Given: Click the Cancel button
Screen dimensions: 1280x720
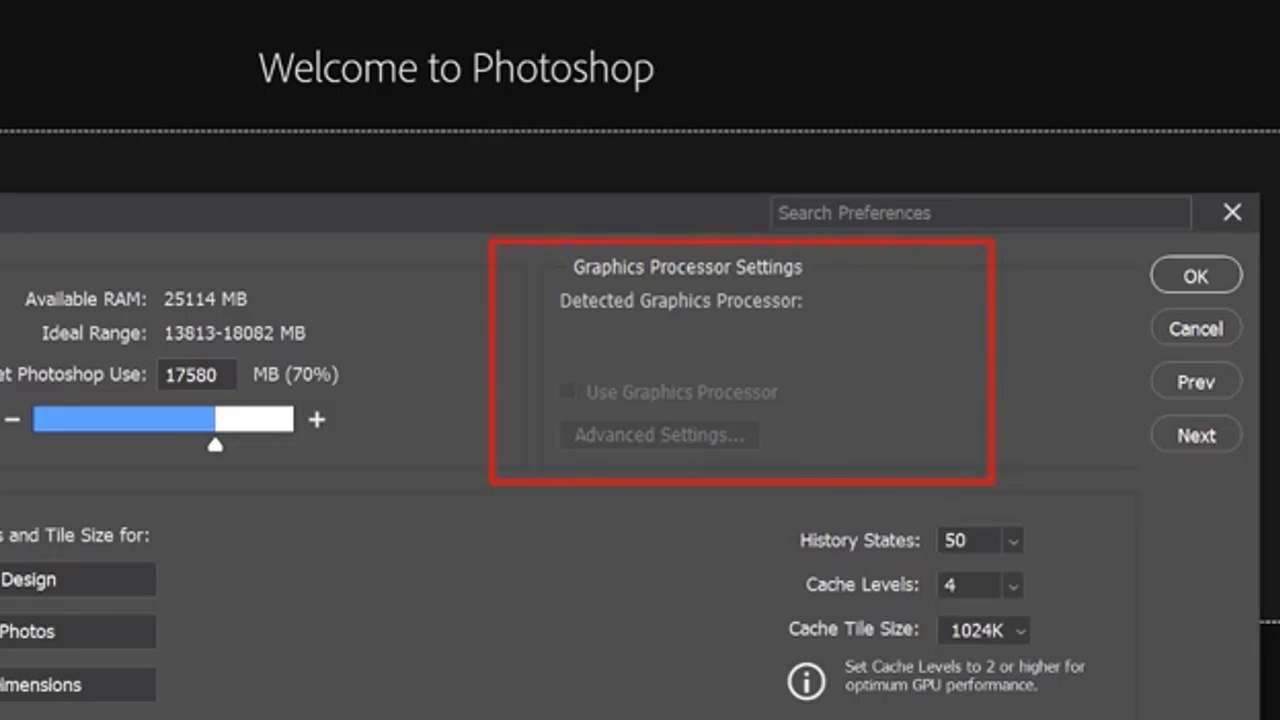Looking at the screenshot, I should 1196,329.
